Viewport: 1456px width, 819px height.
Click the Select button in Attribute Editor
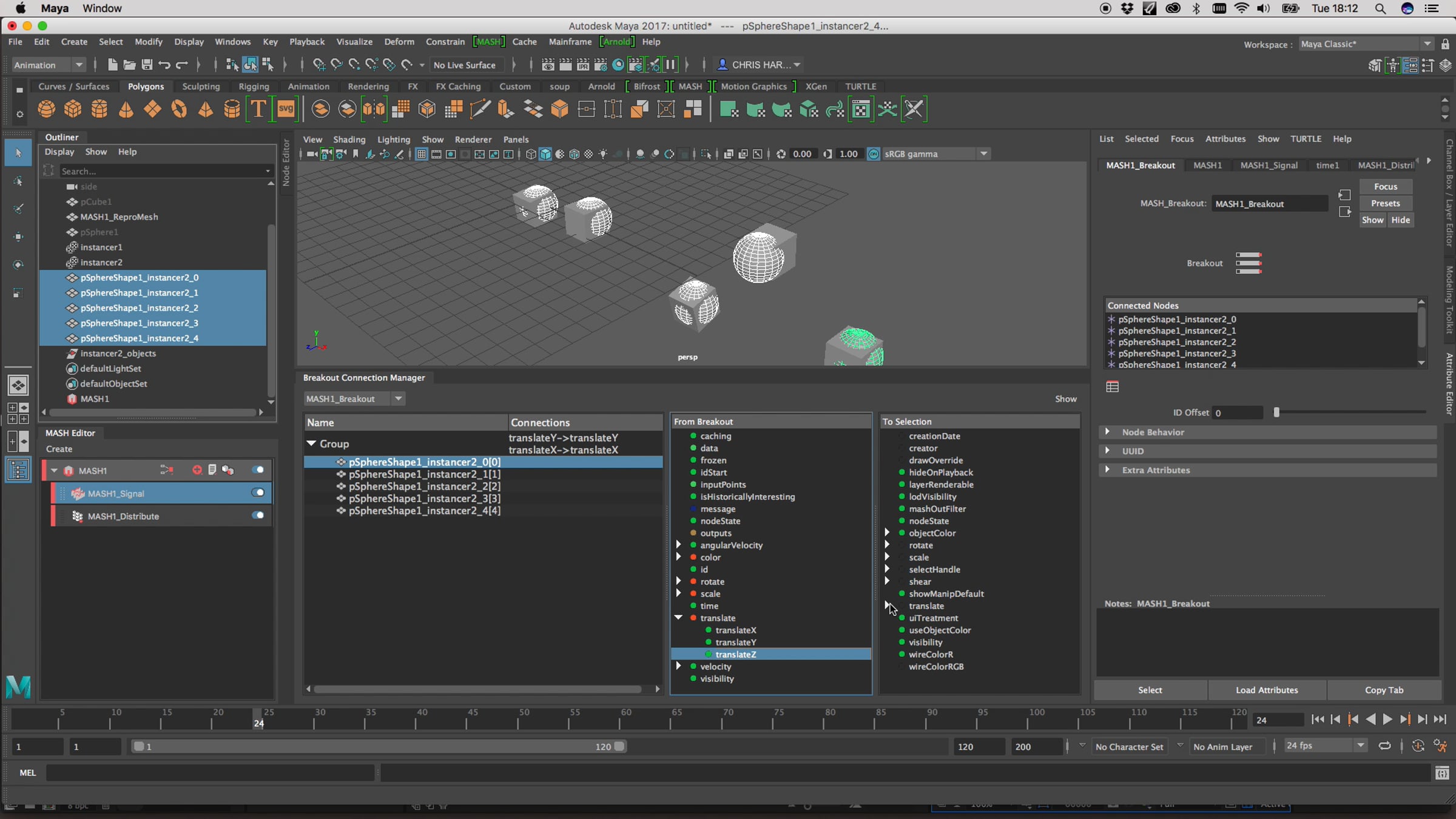pyautogui.click(x=1150, y=690)
